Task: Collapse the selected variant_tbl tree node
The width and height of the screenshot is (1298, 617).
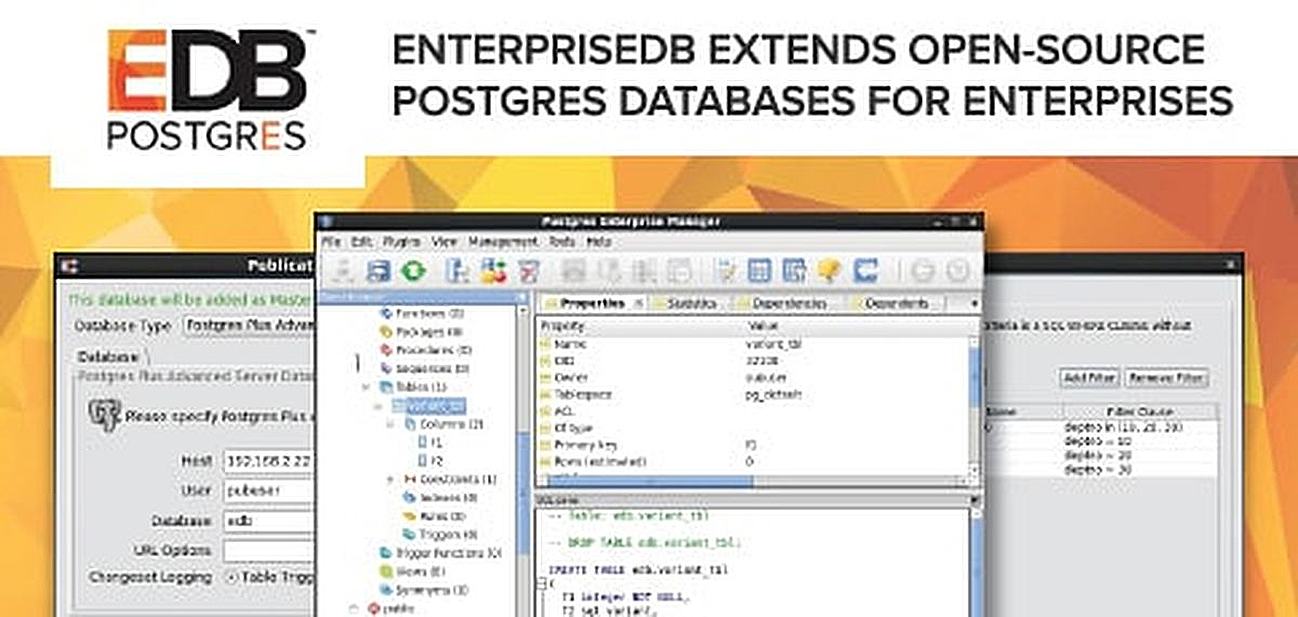Action: tap(377, 406)
